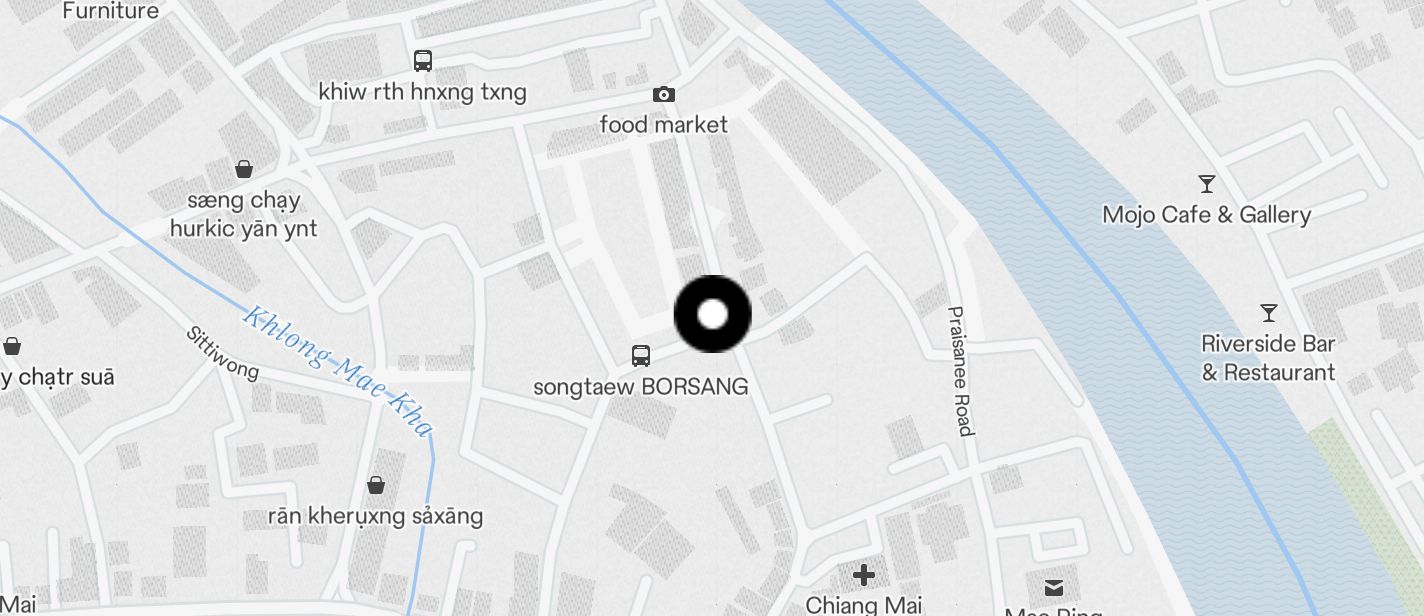1424x616 pixels.
Task: Select the khiw rth hnxng txng bus icon
Action: click(x=423, y=60)
